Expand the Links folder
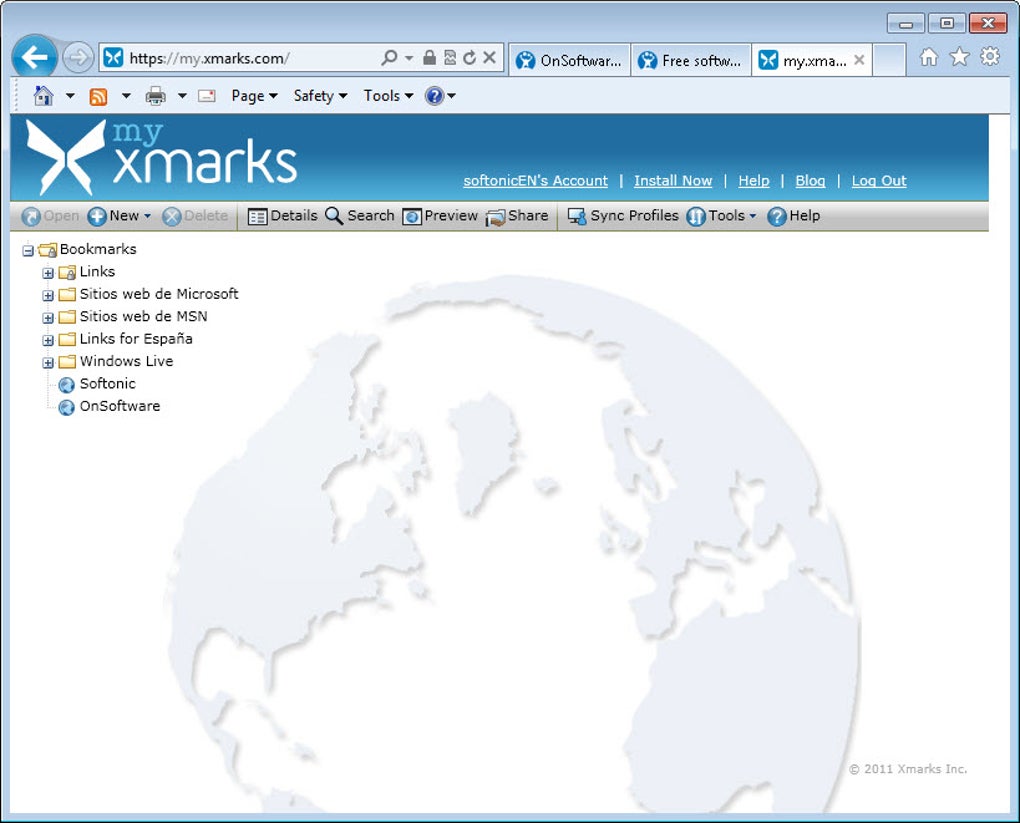Viewport: 1020px width, 823px height. (x=48, y=273)
